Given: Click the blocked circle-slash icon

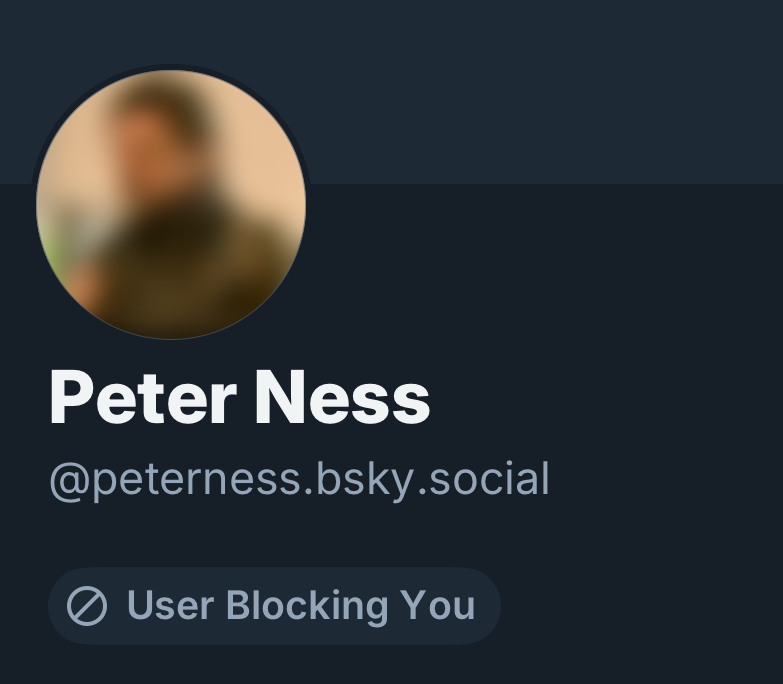Looking at the screenshot, I should (86, 606).
